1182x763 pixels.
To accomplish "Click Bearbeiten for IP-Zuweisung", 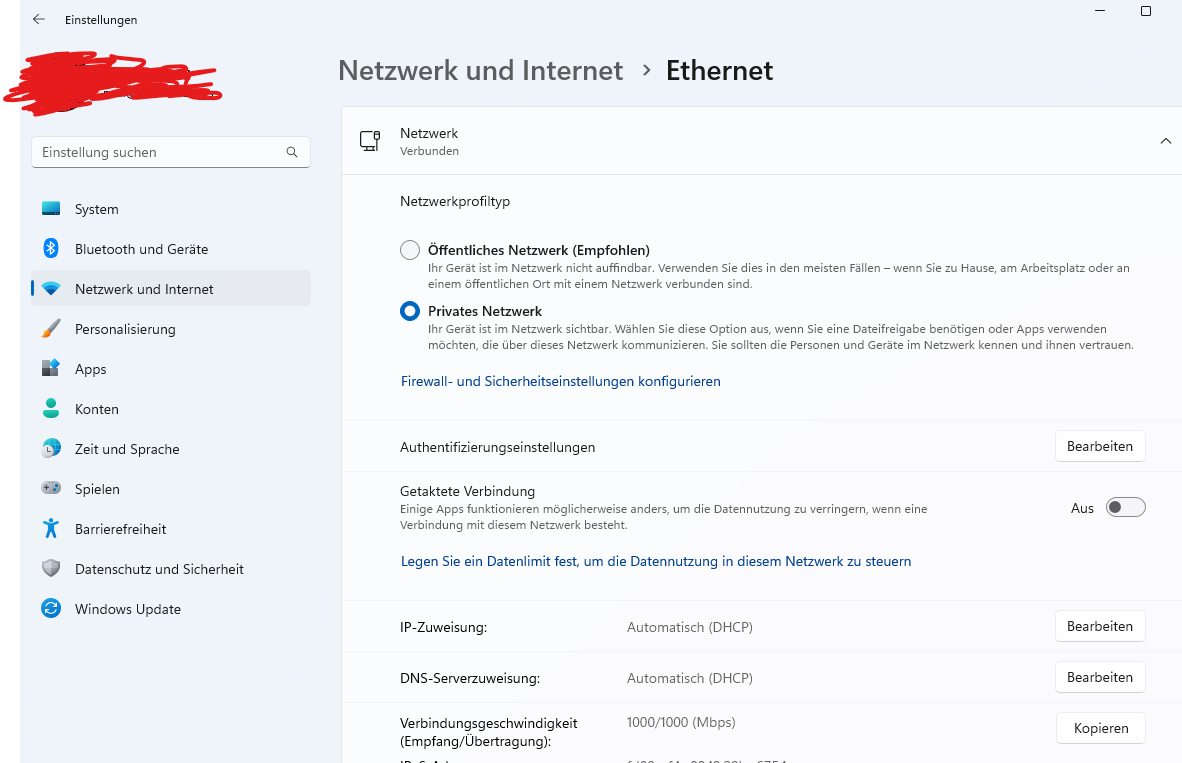I will (1100, 626).
